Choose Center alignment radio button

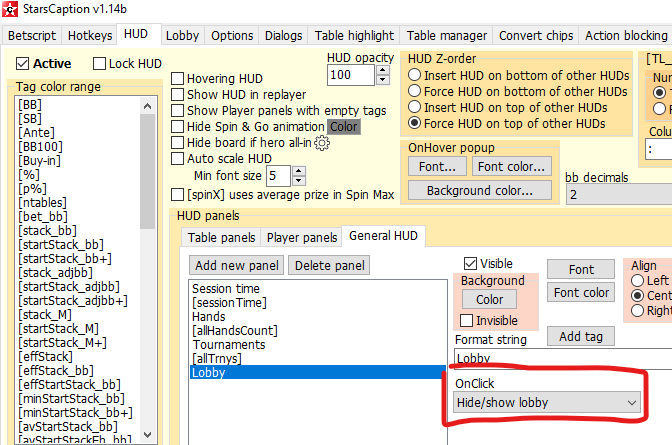[638, 295]
